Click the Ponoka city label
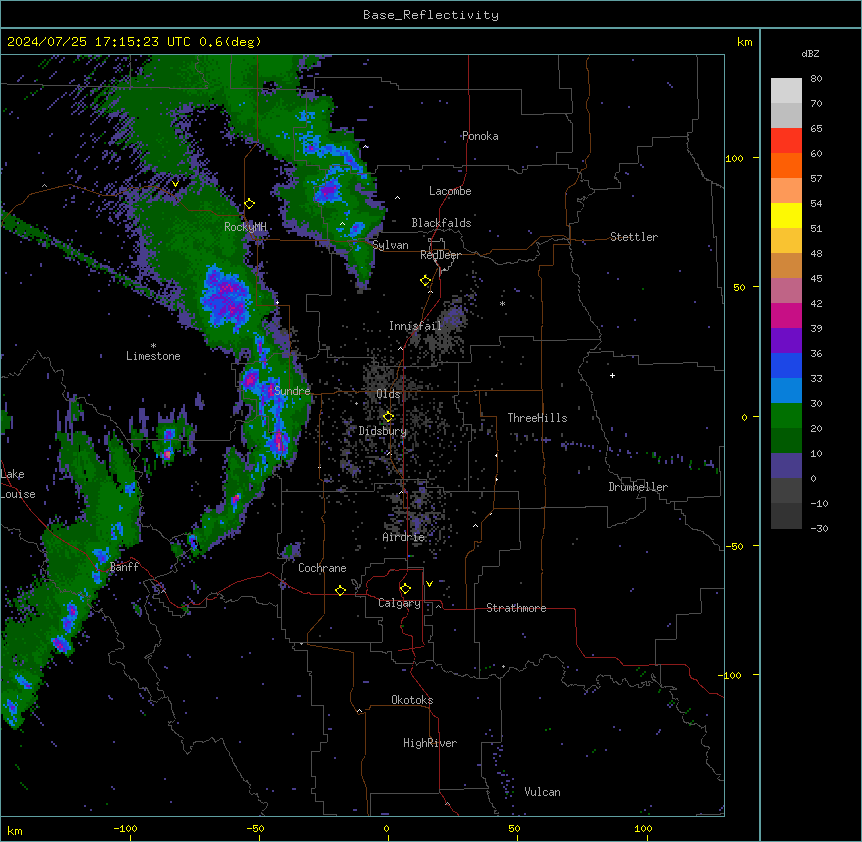 click(x=480, y=136)
